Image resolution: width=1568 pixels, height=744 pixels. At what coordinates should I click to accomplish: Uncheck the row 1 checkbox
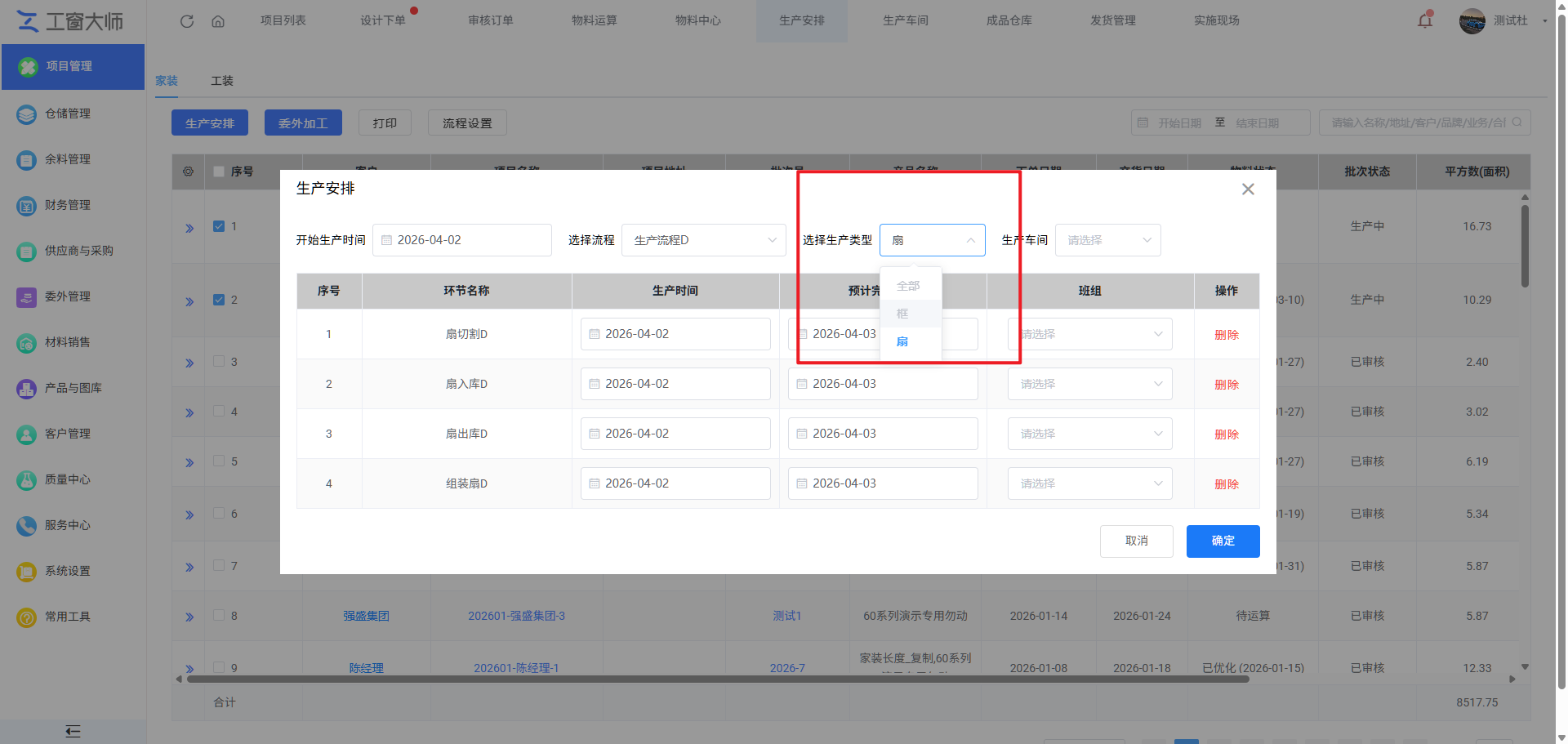(x=219, y=226)
